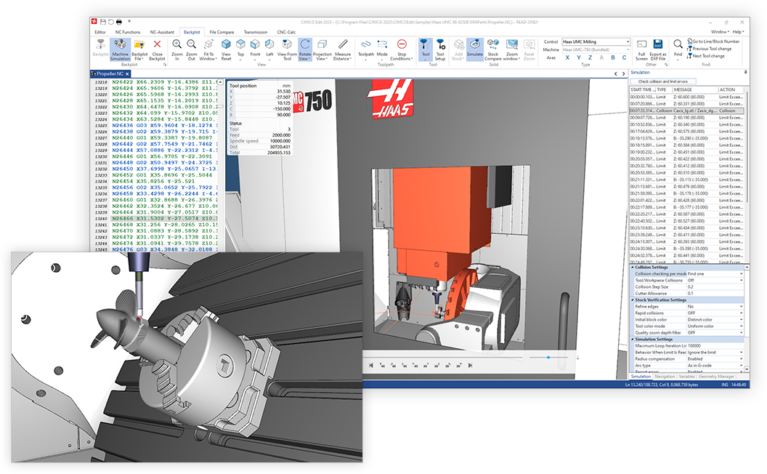Adjust the simulation speed slider
The height and width of the screenshot is (474, 767).
(548, 356)
